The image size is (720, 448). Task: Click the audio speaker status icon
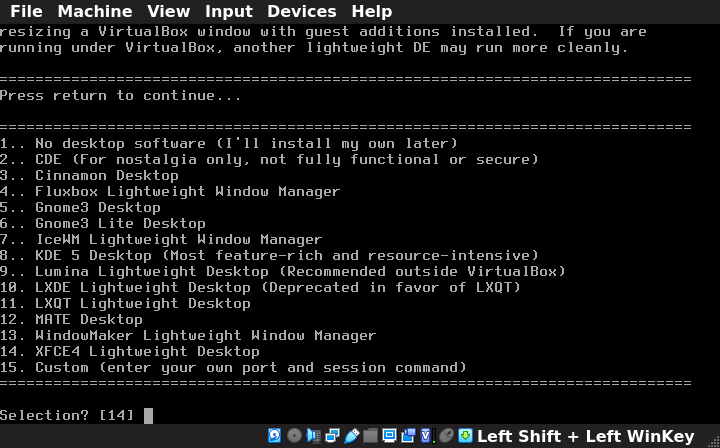313,435
